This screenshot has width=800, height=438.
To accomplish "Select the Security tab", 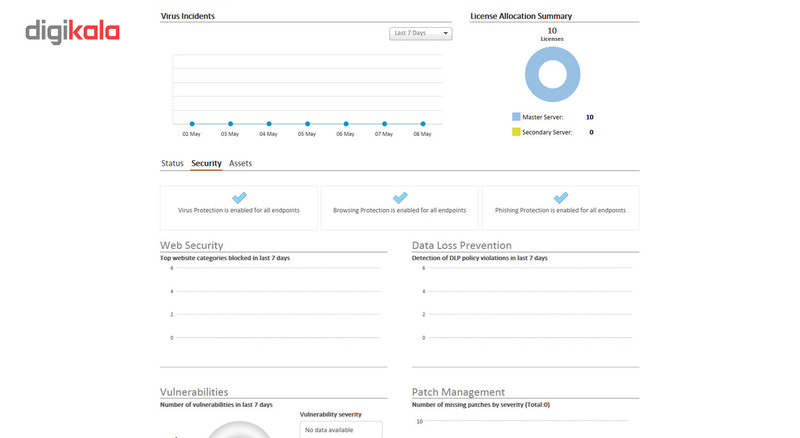I will (206, 163).
